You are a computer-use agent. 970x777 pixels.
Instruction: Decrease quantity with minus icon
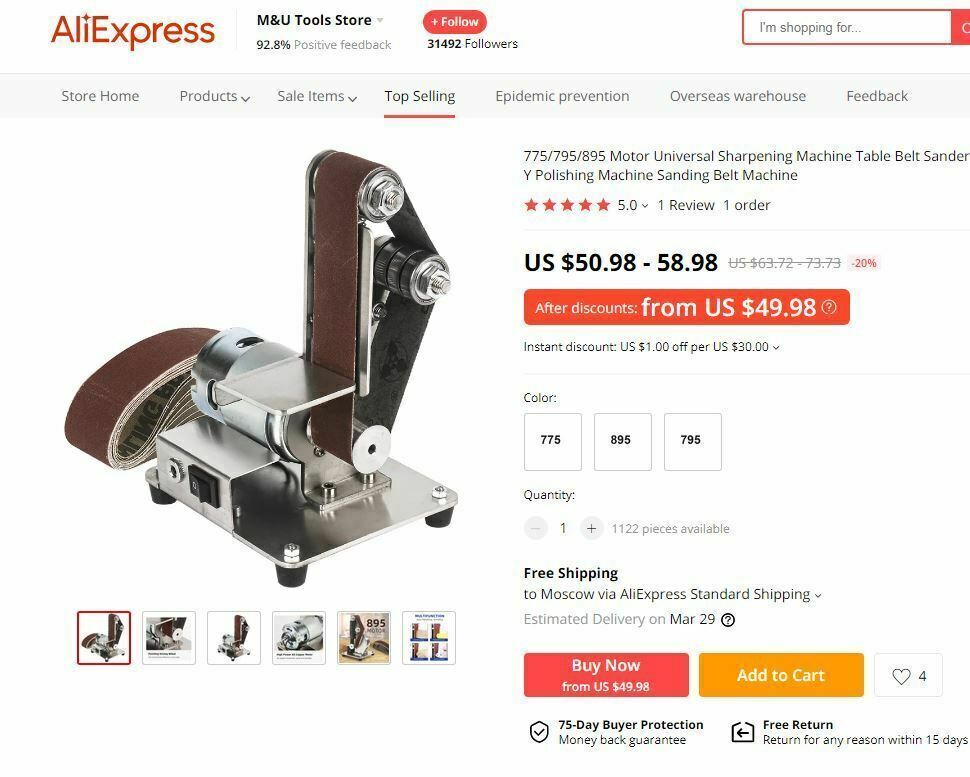[536, 528]
